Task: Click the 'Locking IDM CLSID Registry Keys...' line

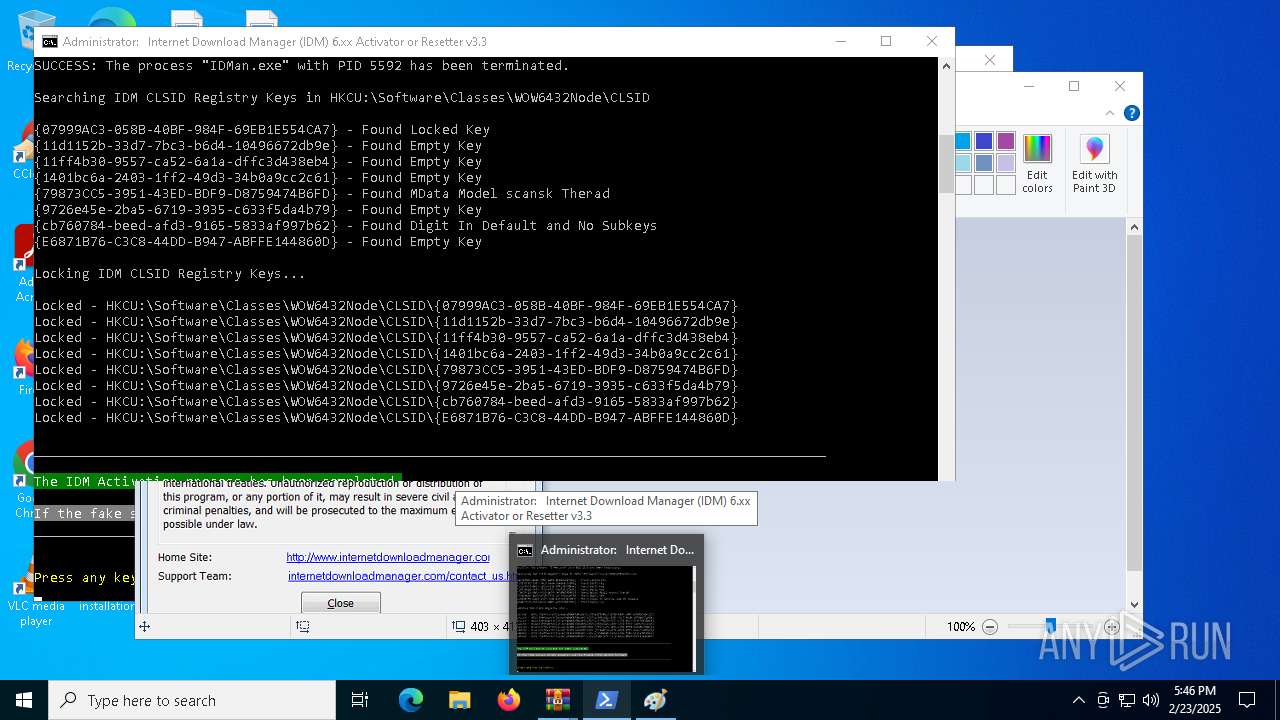Action: tap(170, 273)
